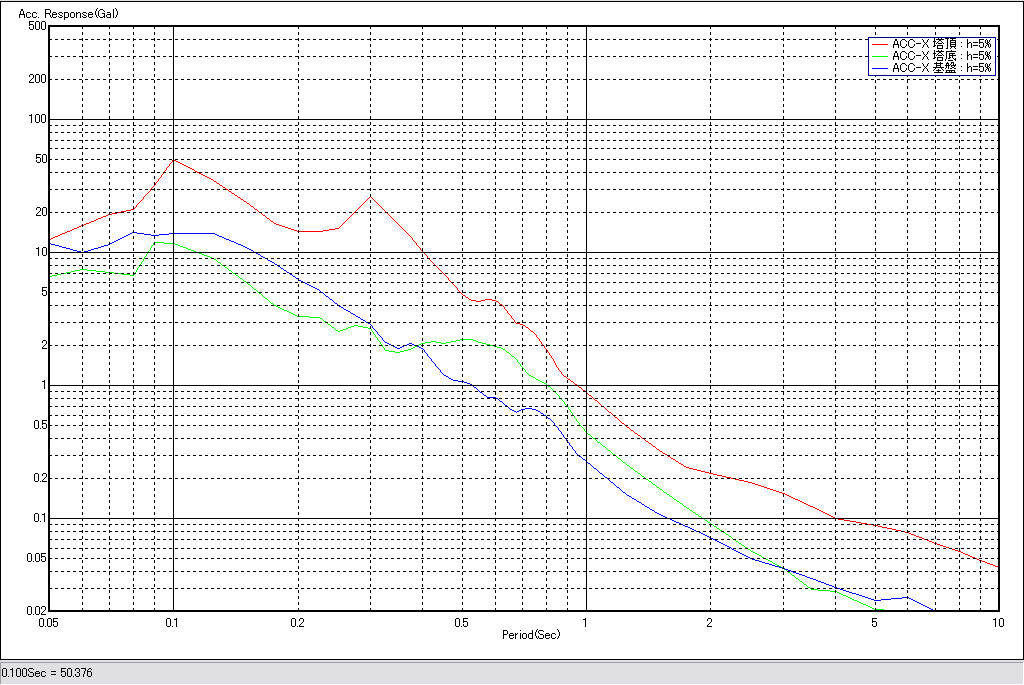Viewport: 1024px width, 685px height.
Task: Click the 10 label on the period axis
Action: click(997, 623)
